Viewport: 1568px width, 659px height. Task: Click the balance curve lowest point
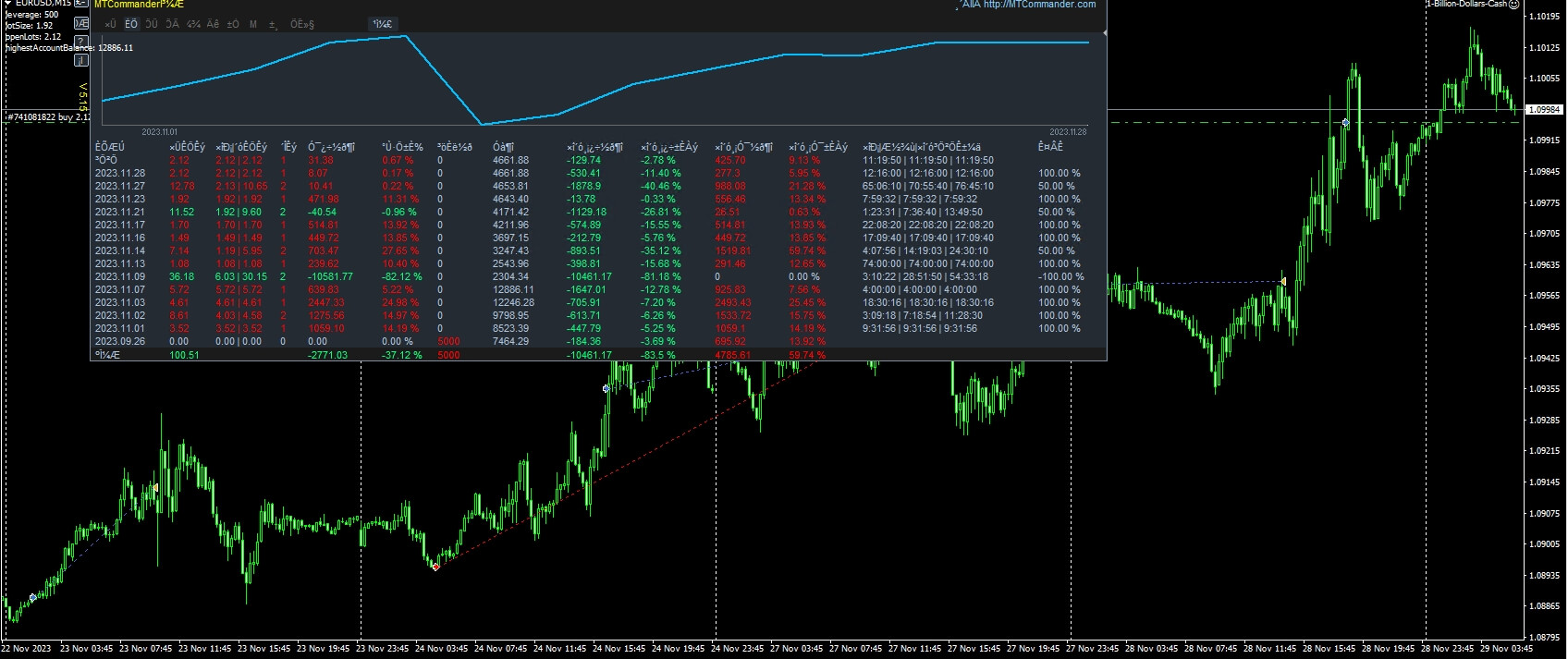481,124
